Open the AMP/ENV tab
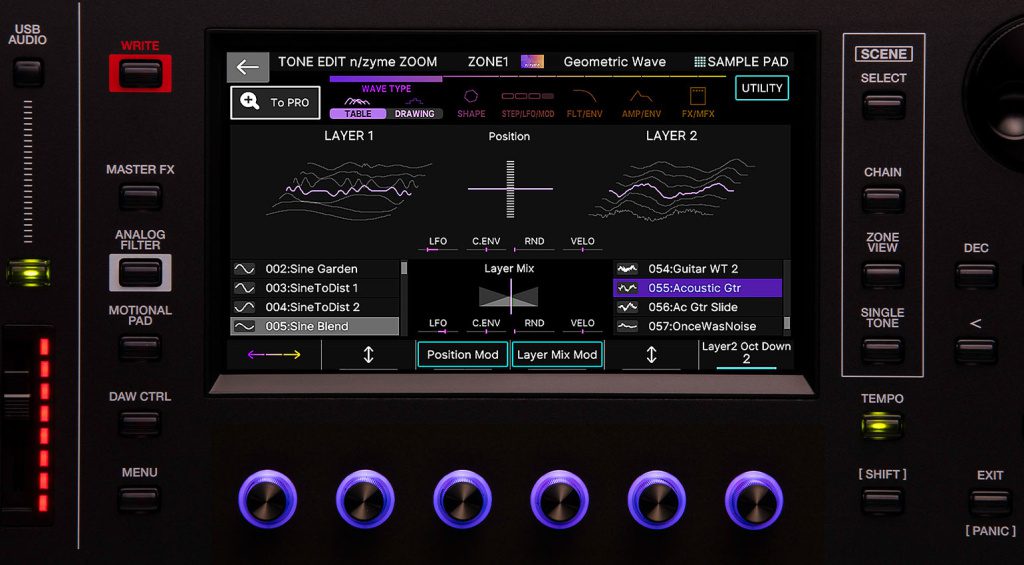The height and width of the screenshot is (565, 1024). [641, 104]
